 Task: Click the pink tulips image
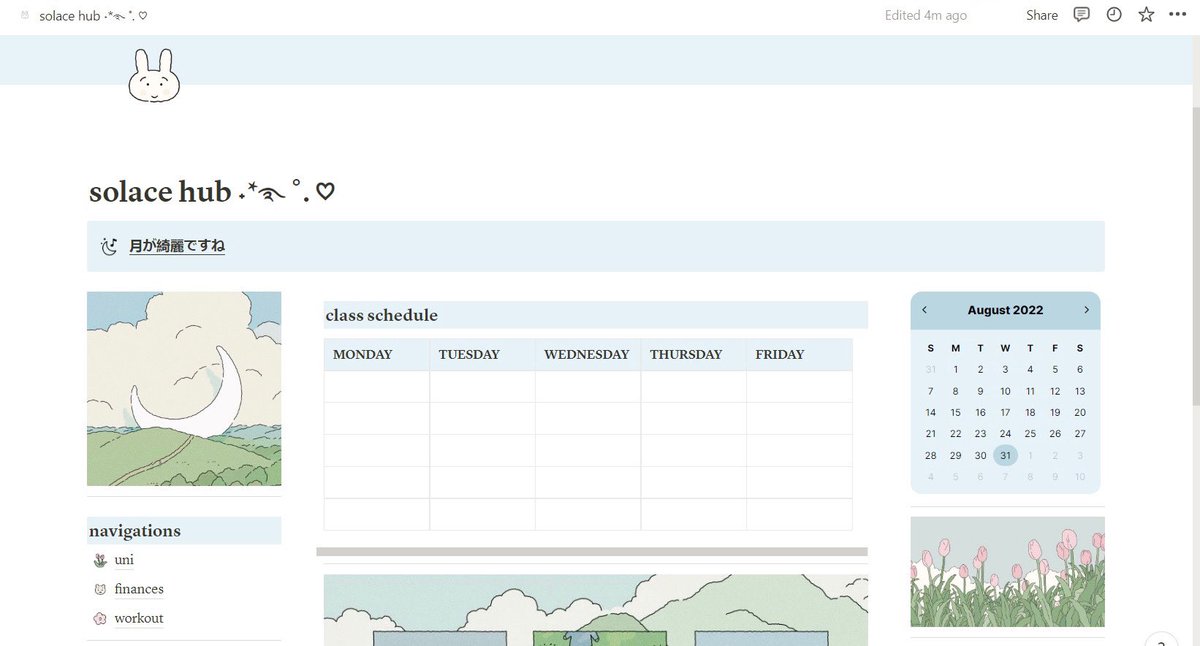click(x=1008, y=572)
